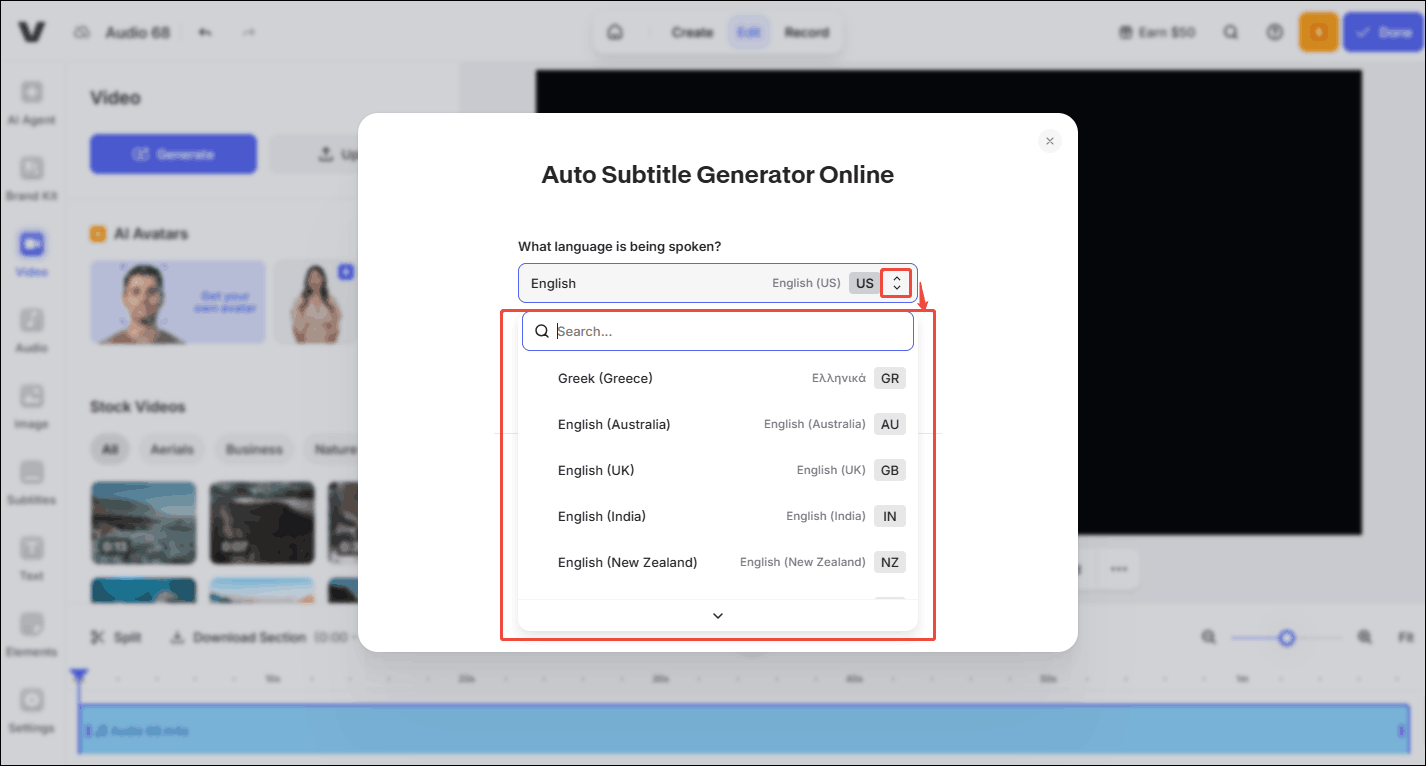The height and width of the screenshot is (766, 1426).
Task: Zoom in timeline with plus magnifier
Action: (x=1364, y=637)
